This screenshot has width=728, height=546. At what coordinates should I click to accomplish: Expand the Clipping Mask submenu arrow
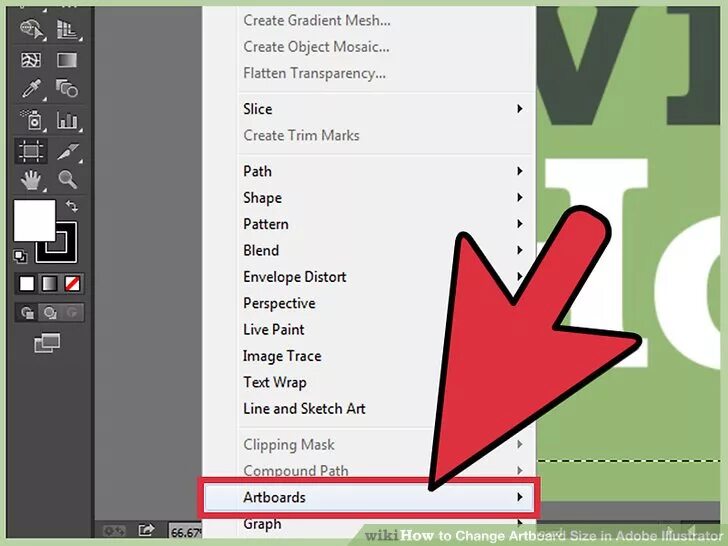(x=520, y=444)
